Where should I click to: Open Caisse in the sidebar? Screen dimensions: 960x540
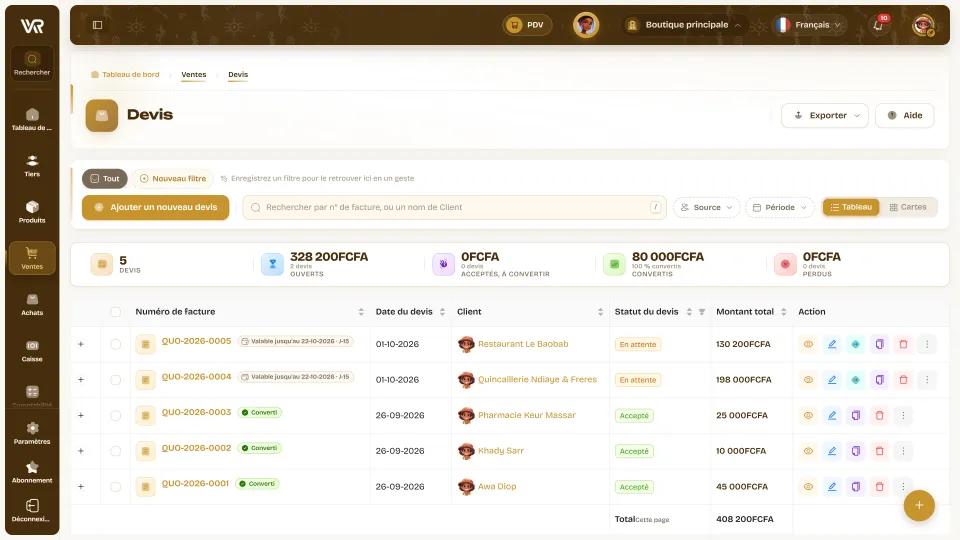click(x=32, y=351)
